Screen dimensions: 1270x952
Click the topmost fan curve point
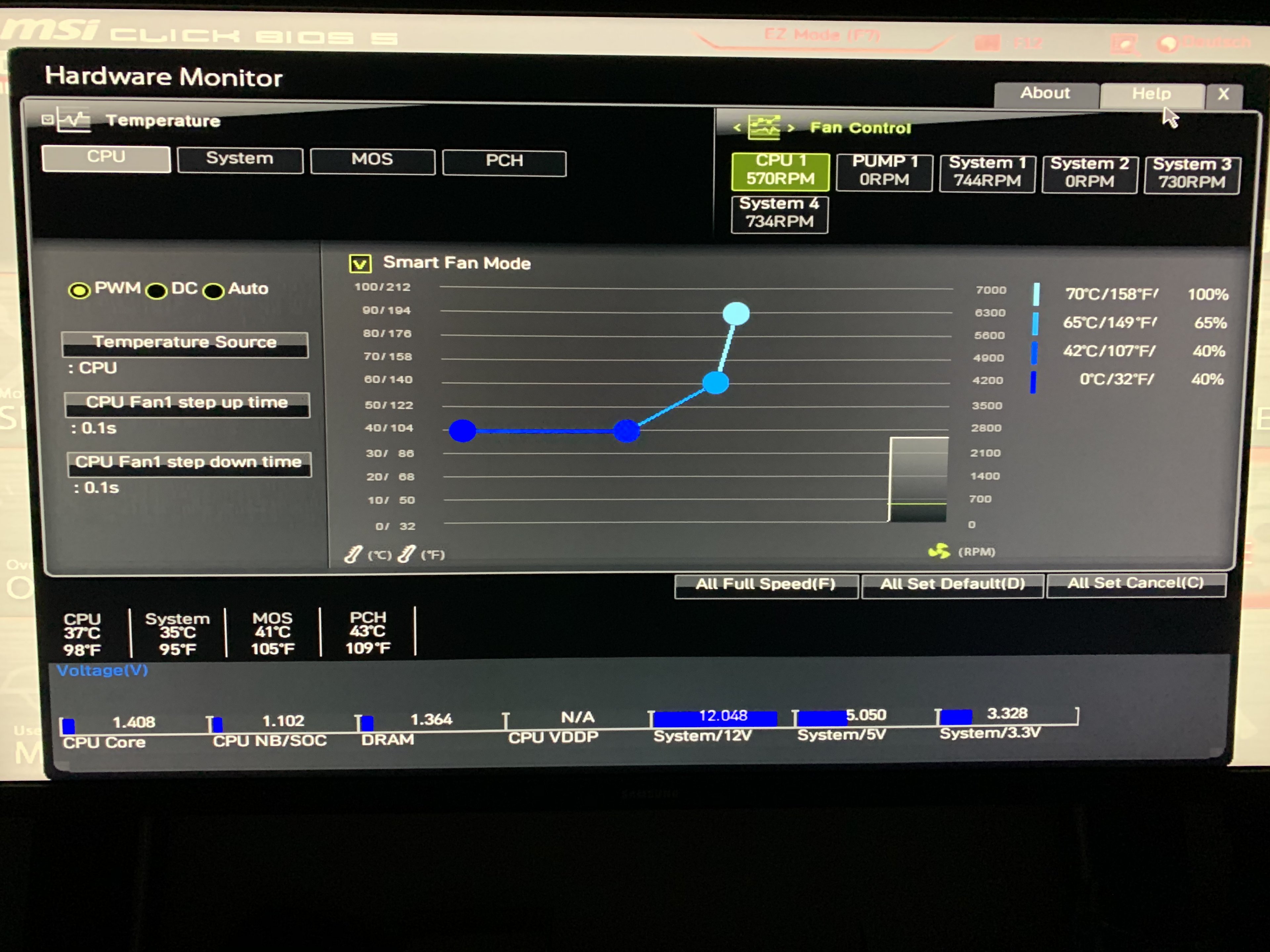click(736, 313)
